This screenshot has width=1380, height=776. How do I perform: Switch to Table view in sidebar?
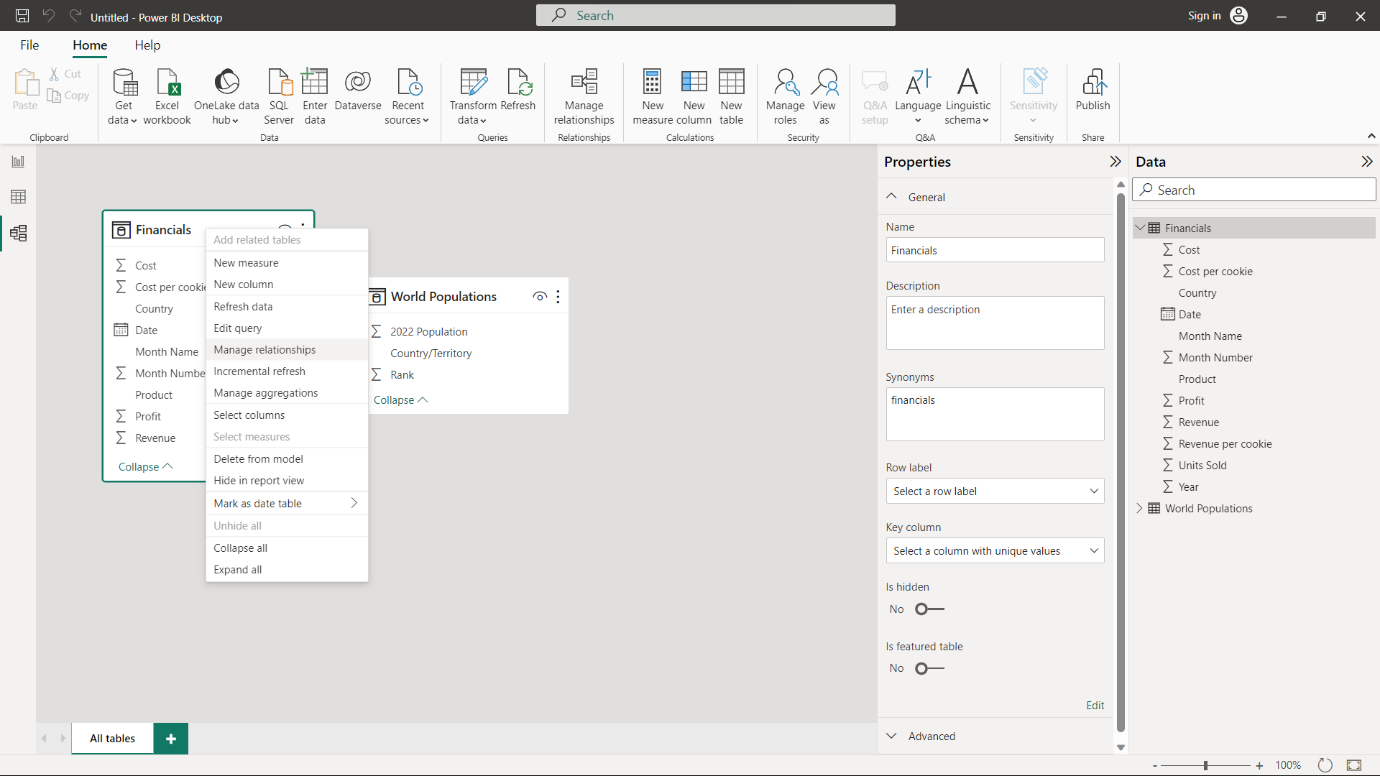(x=18, y=197)
